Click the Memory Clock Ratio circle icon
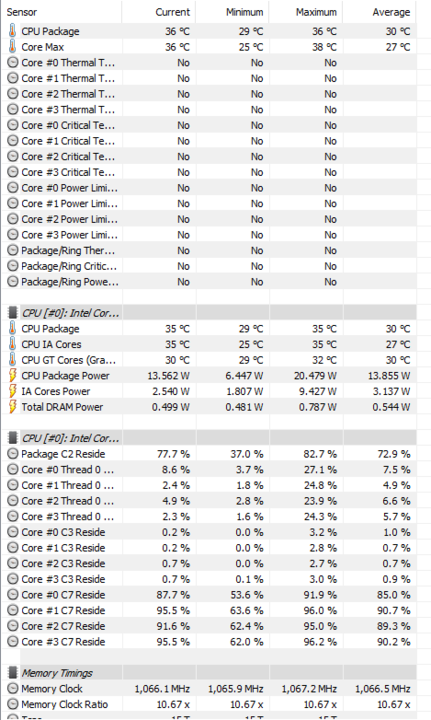The image size is (431, 720). [13, 704]
